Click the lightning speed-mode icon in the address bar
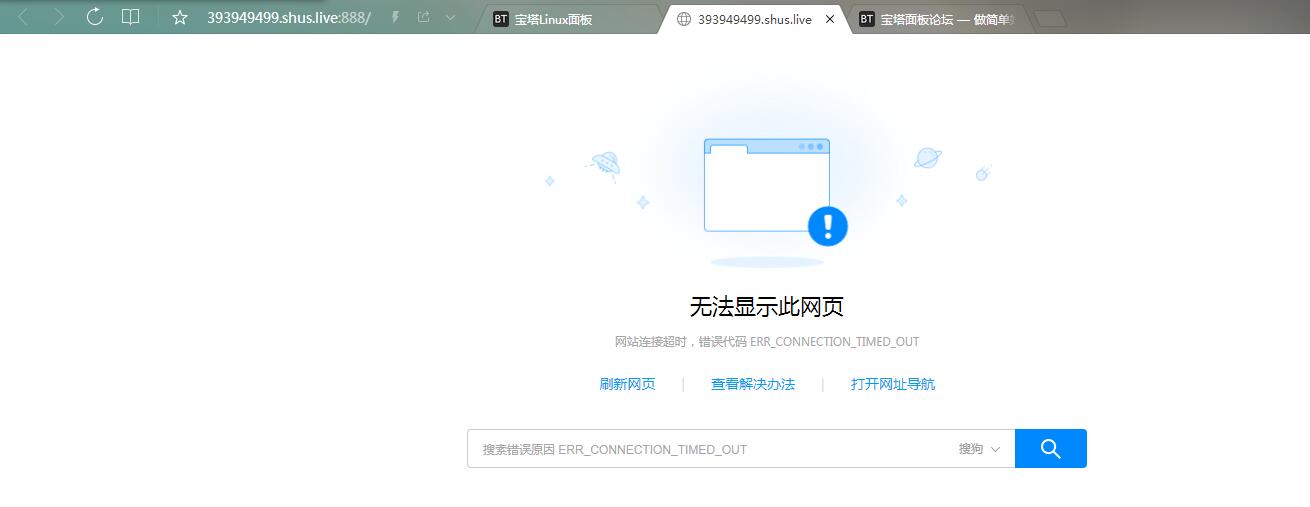The height and width of the screenshot is (507, 1310). point(396,18)
